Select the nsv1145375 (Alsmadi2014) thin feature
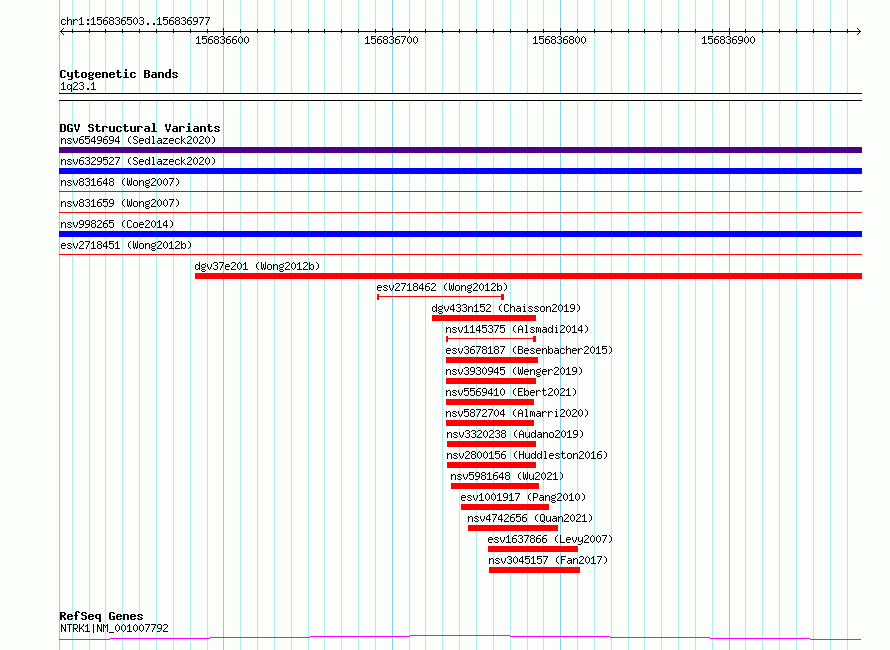Viewport: 890px width, 650px height. pyautogui.click(x=491, y=339)
